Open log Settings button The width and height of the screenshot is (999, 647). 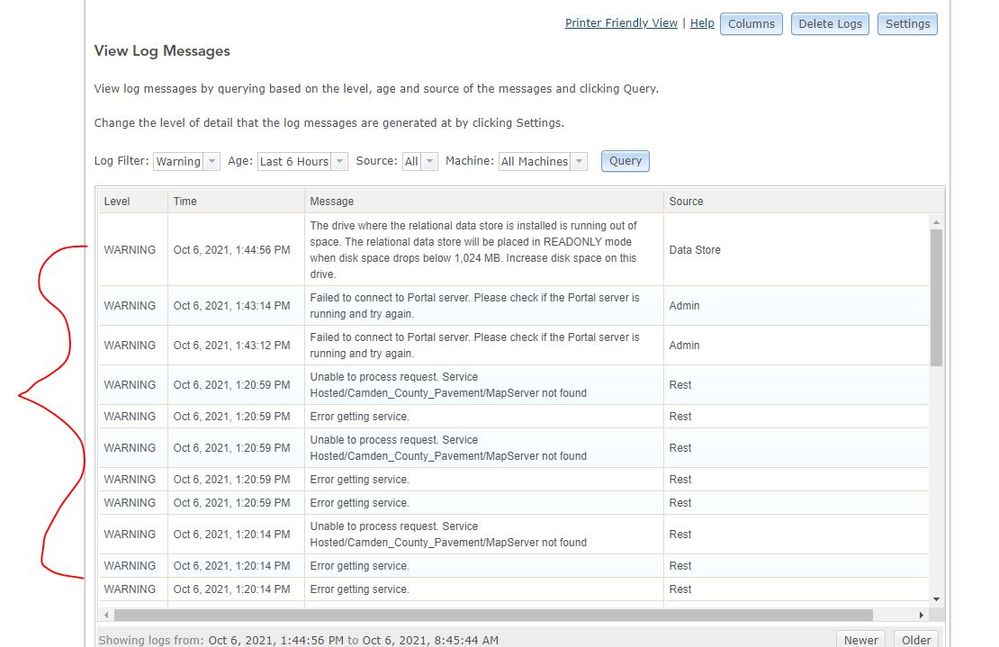[x=907, y=24]
